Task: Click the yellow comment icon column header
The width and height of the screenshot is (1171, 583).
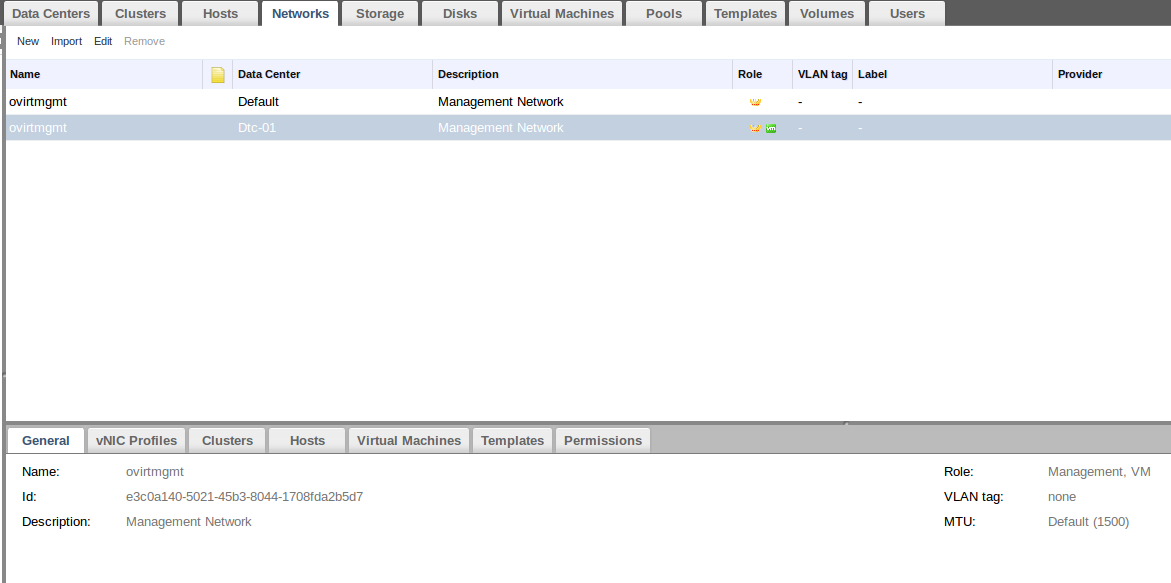Action: tap(217, 75)
